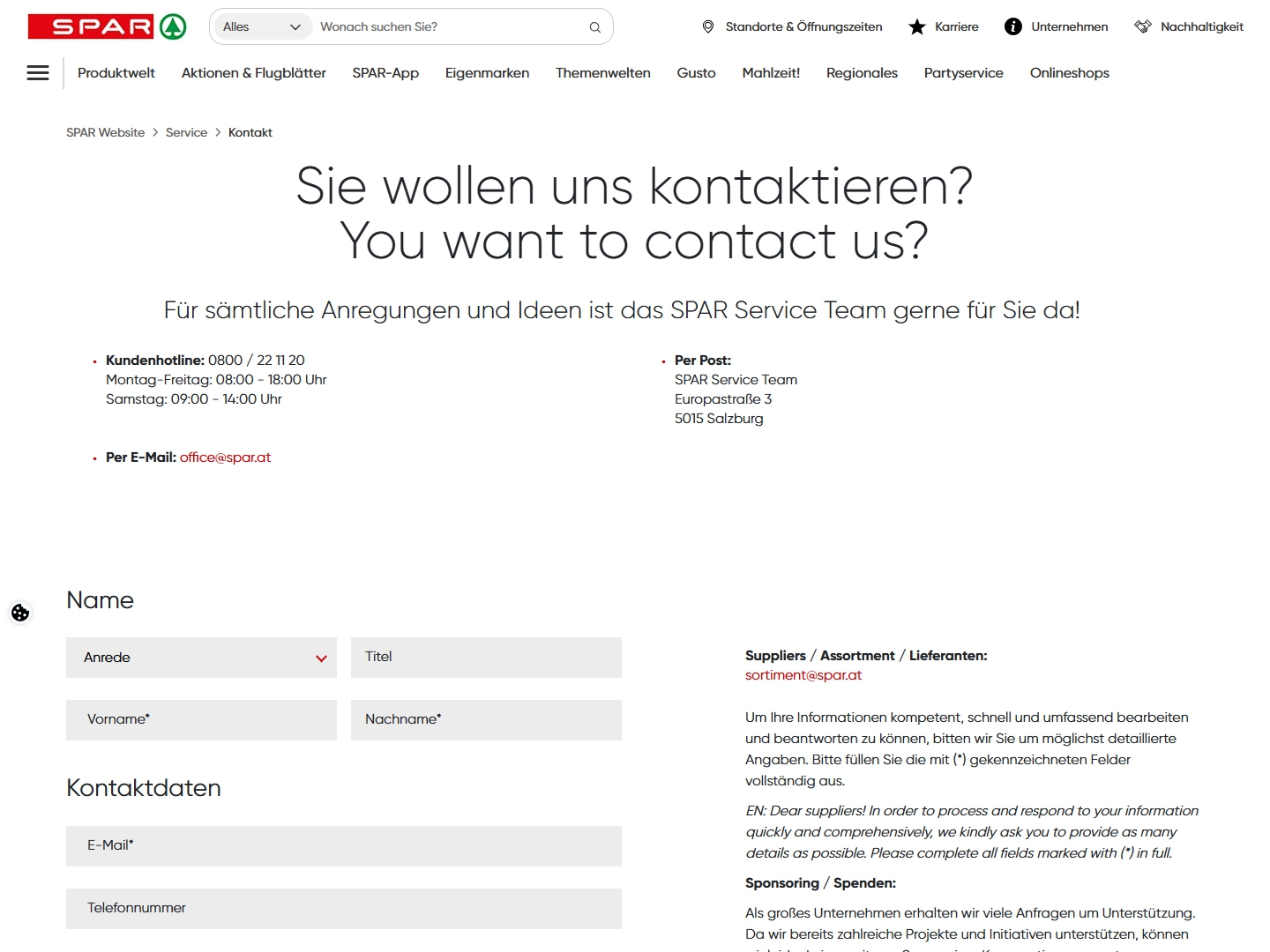The image size is (1270, 952).
Task: Click the search magnifier icon
Action: pyautogui.click(x=595, y=27)
